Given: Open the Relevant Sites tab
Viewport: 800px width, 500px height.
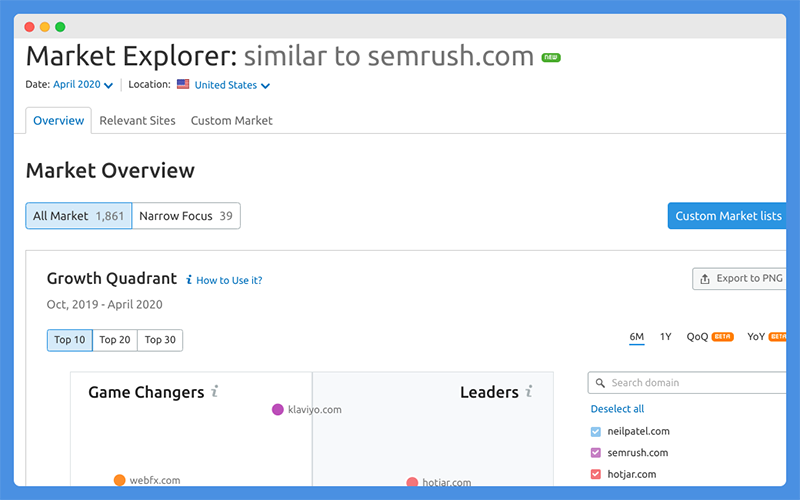Looking at the screenshot, I should point(137,120).
